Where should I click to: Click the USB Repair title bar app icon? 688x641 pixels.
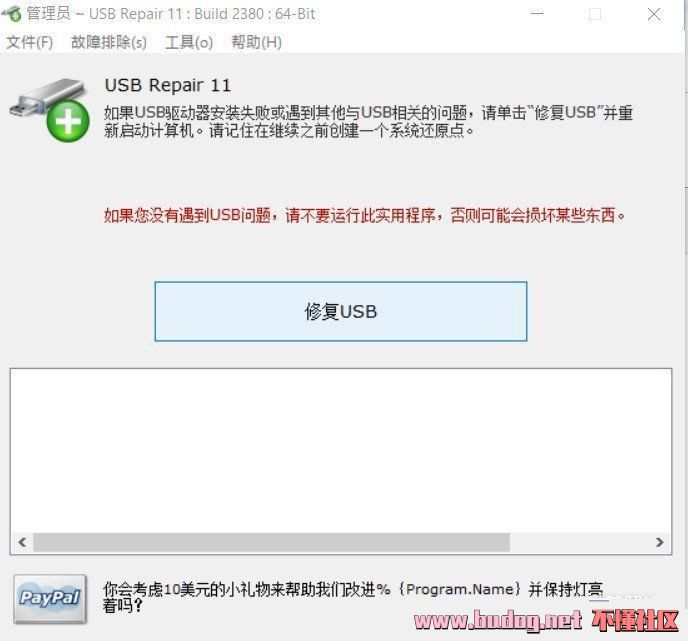click(x=12, y=14)
